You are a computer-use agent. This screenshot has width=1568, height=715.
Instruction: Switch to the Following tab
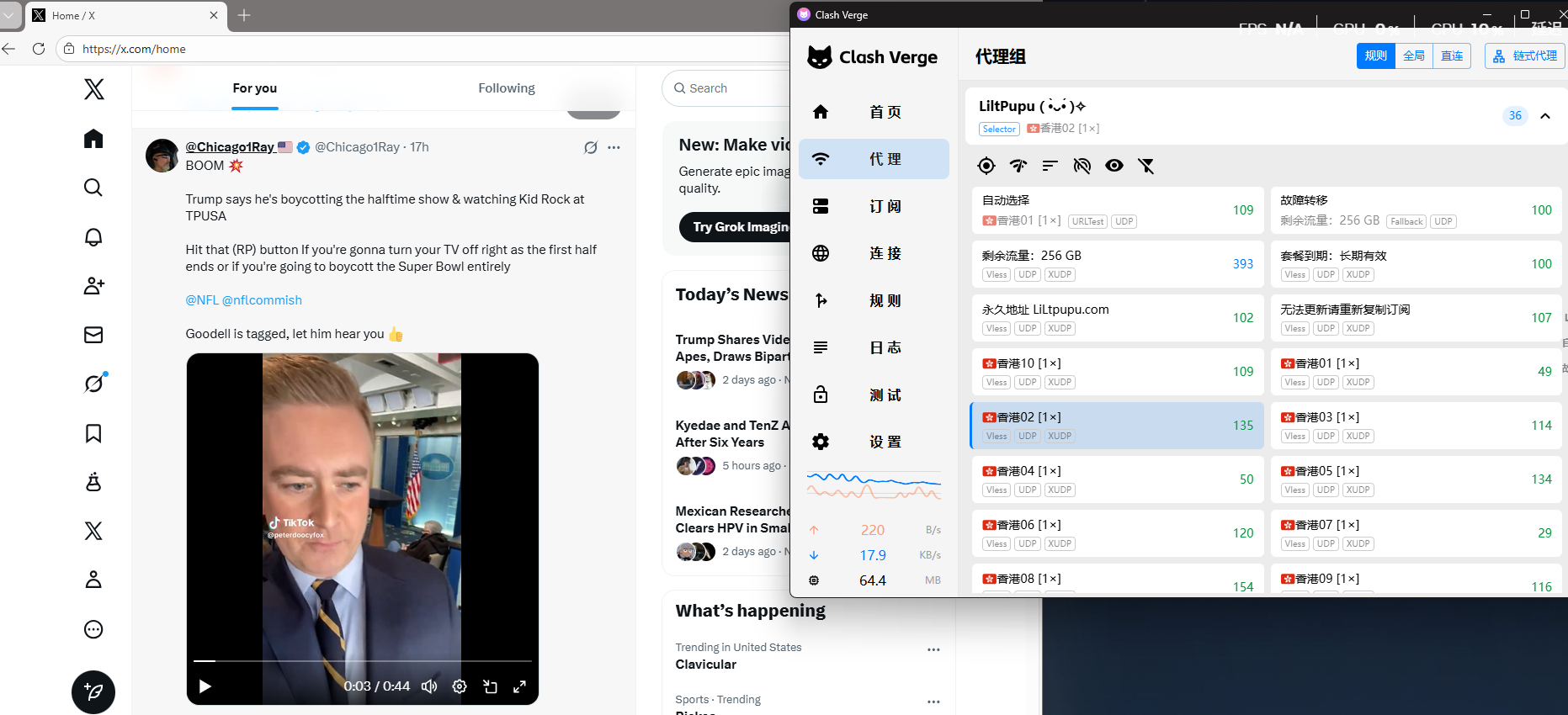click(506, 88)
